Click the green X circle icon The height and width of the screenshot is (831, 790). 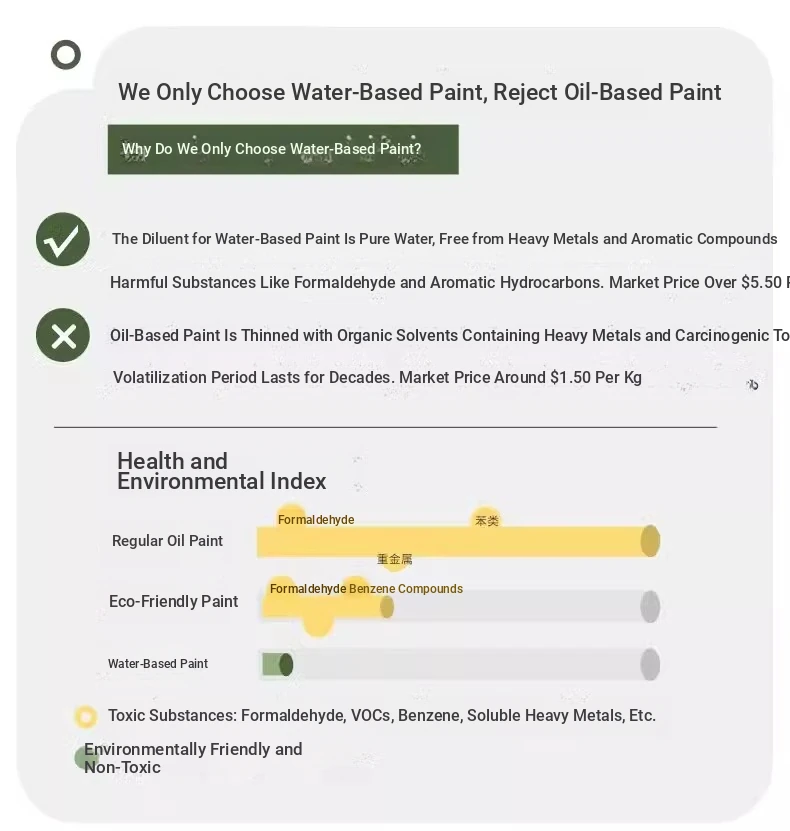point(63,336)
